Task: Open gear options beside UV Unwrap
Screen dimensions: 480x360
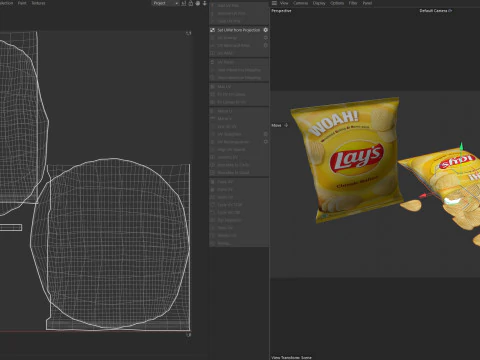Action: coord(266,38)
